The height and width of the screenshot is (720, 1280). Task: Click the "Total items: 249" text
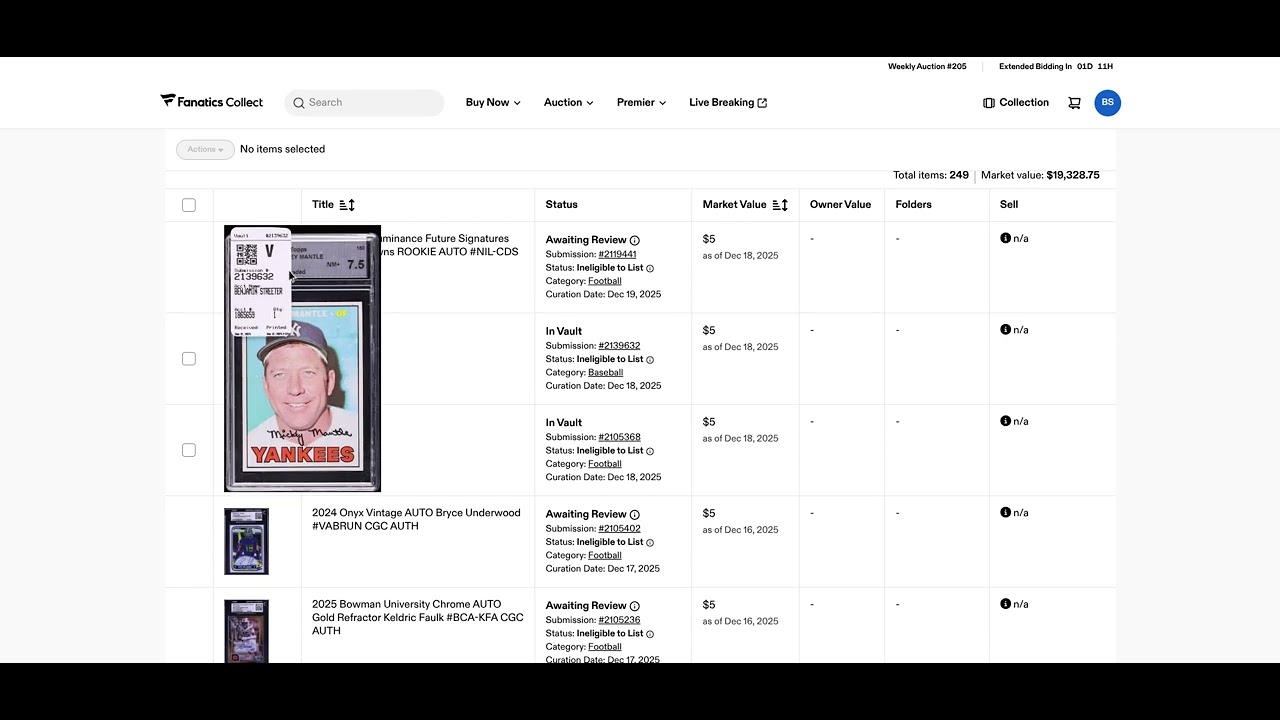pos(931,176)
